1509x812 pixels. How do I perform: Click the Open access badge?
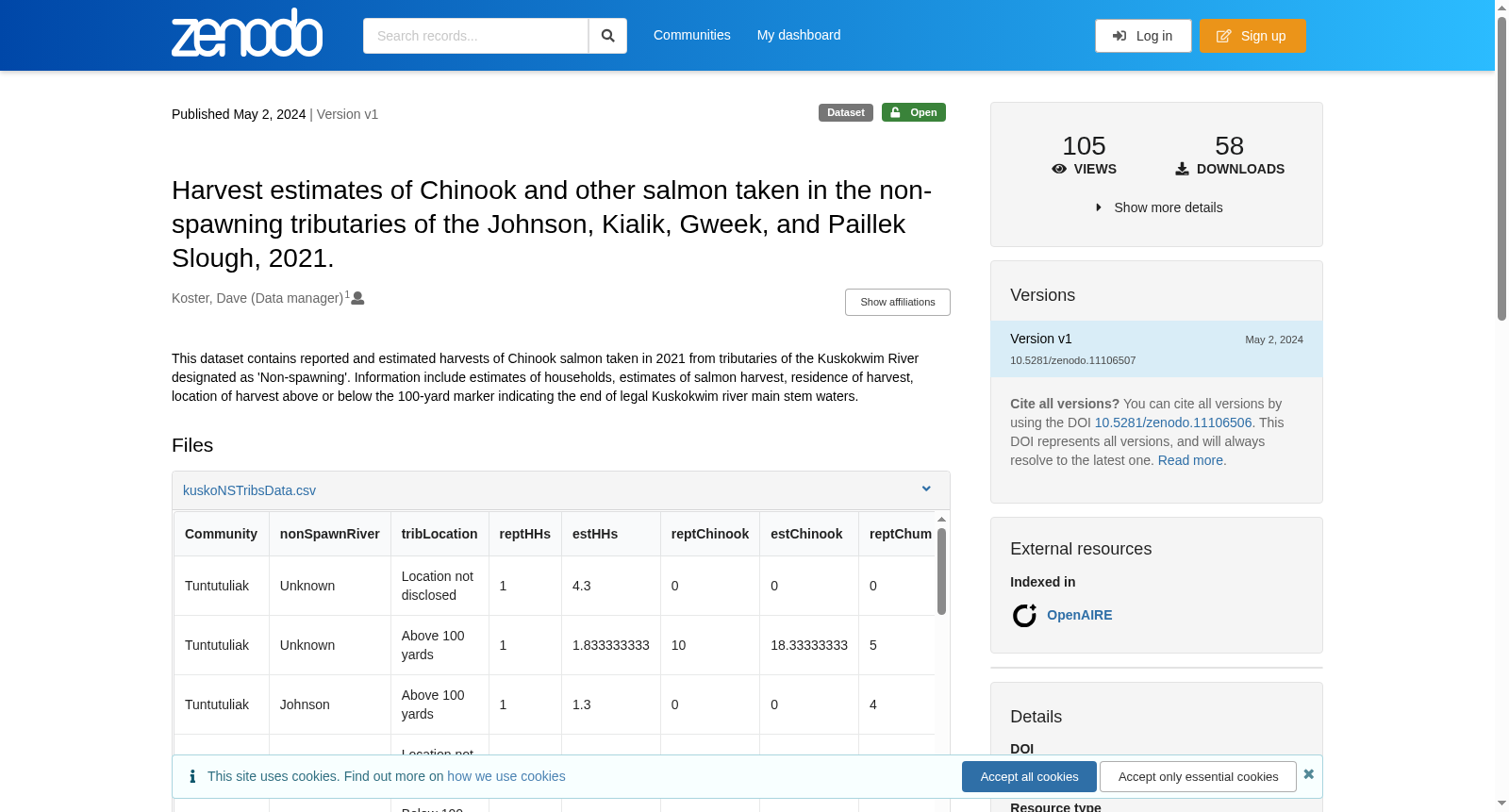tap(914, 112)
